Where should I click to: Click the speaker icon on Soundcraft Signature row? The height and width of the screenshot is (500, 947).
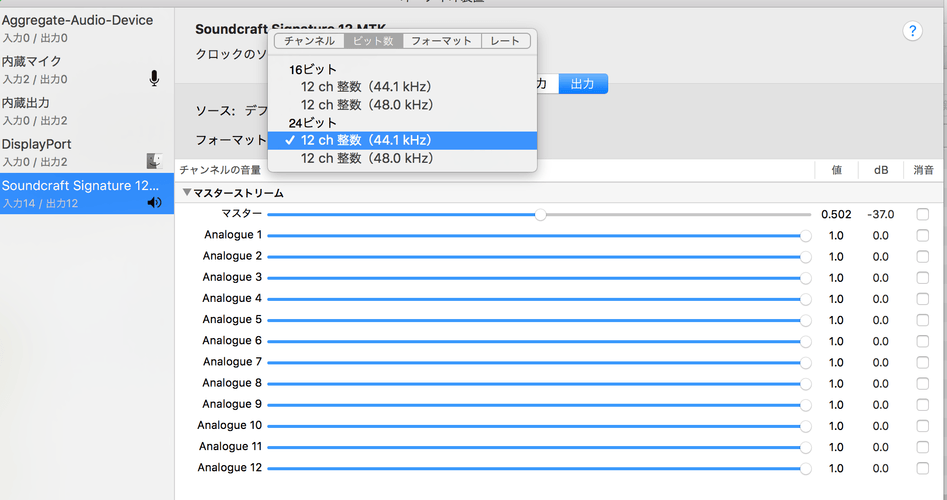tap(154, 203)
